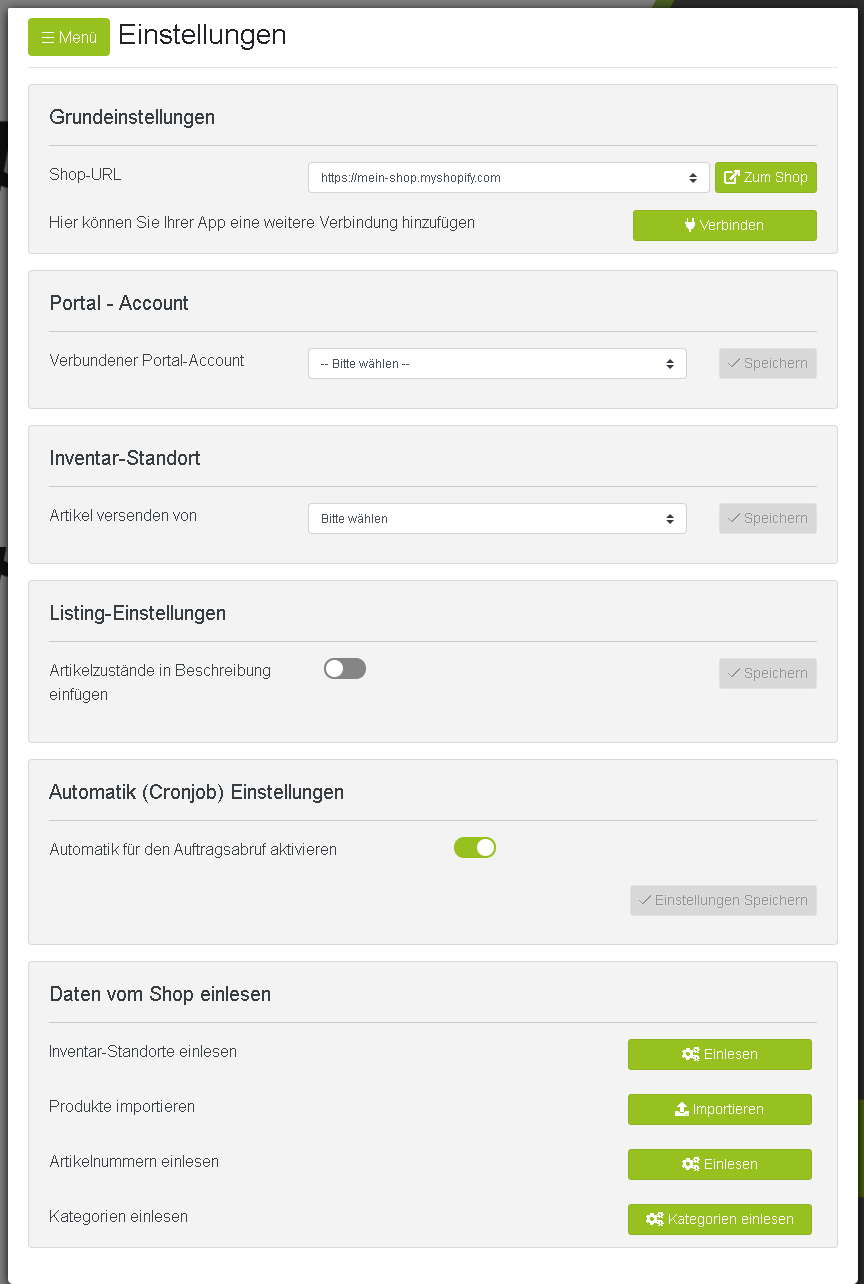Expand the Artikel versenden von dropdown
The image size is (864, 1284).
pos(497,518)
